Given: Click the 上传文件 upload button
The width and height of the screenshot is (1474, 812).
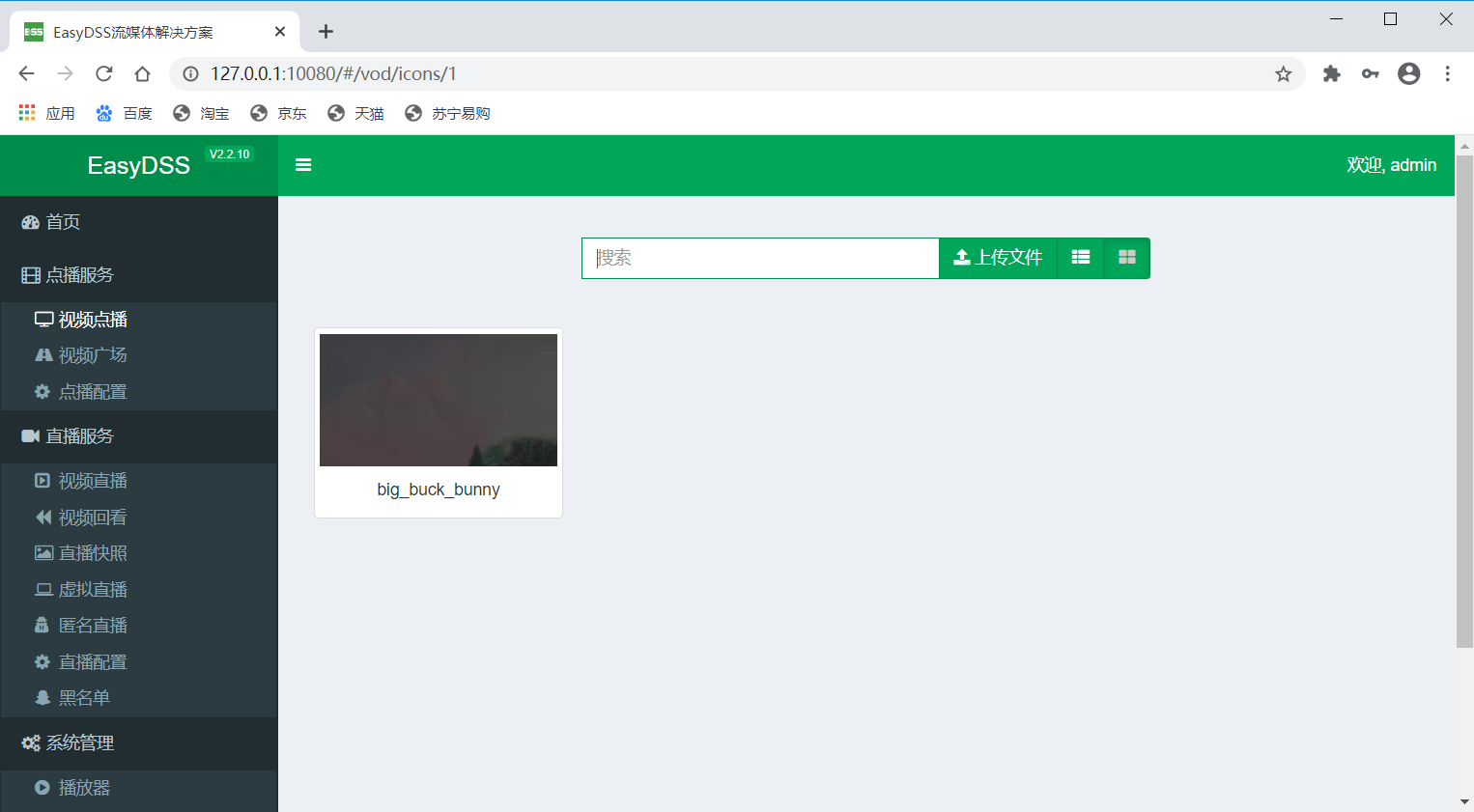Looking at the screenshot, I should [x=998, y=258].
